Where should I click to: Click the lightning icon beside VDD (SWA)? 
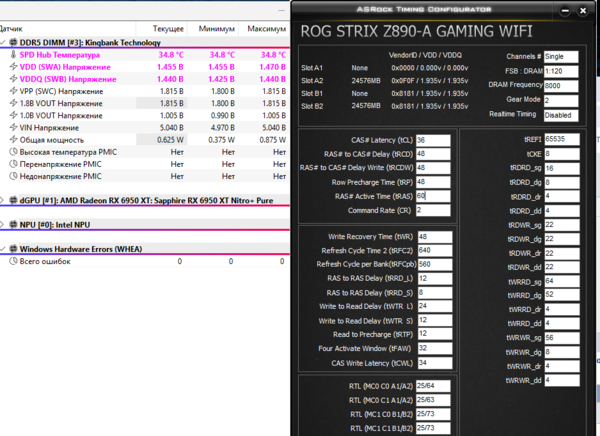[13, 67]
